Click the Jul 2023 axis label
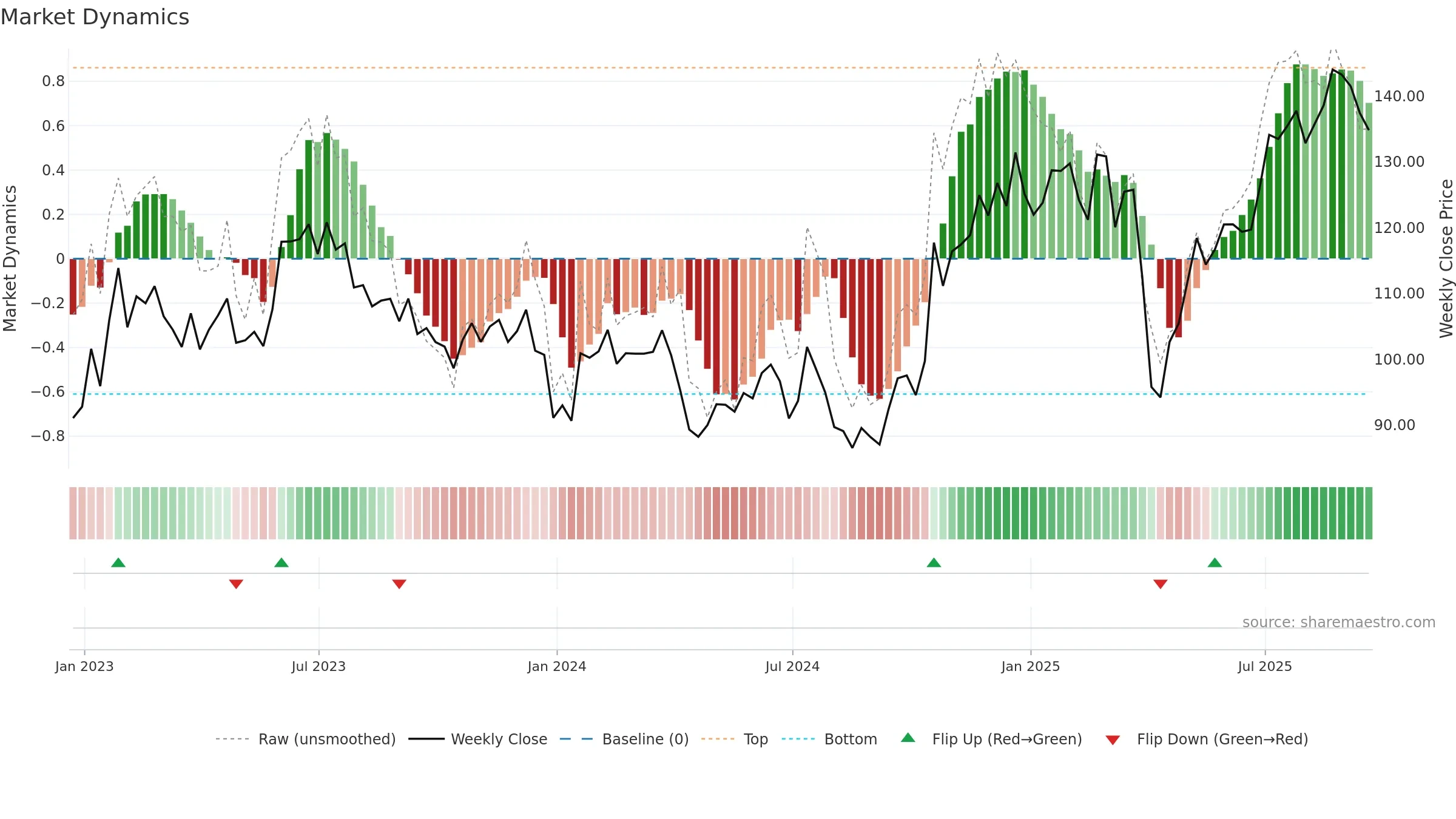1456x819 pixels. [318, 666]
